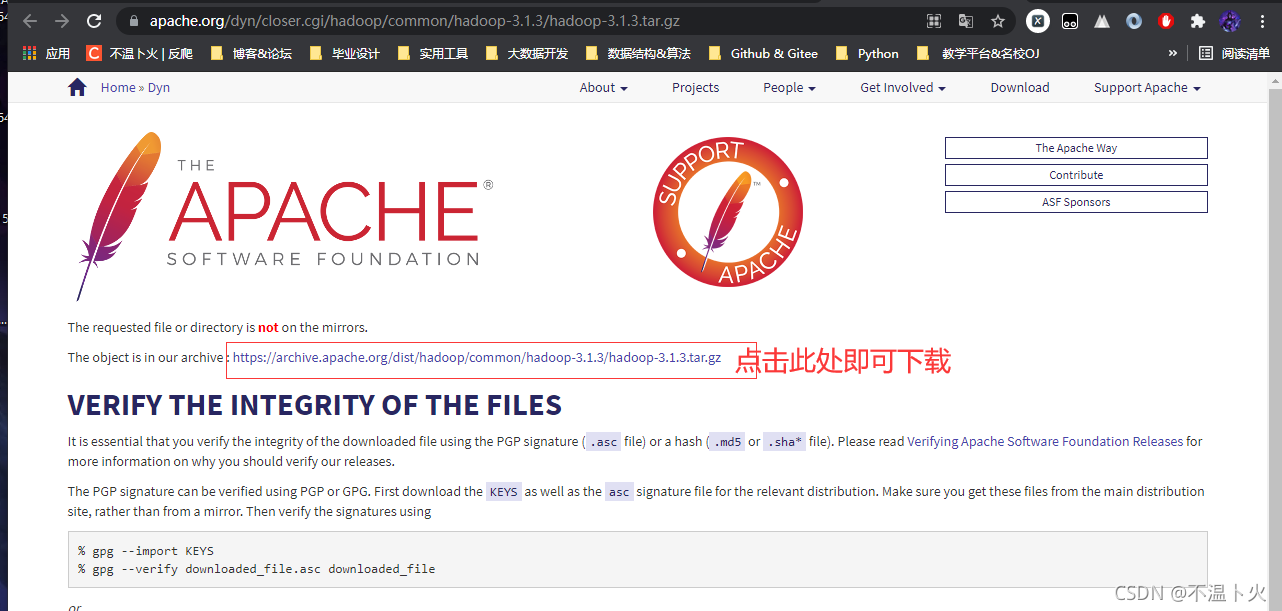Viewport: 1282px width, 611px height.
Task: Bookmark this page with the star icon
Action: 997,21
